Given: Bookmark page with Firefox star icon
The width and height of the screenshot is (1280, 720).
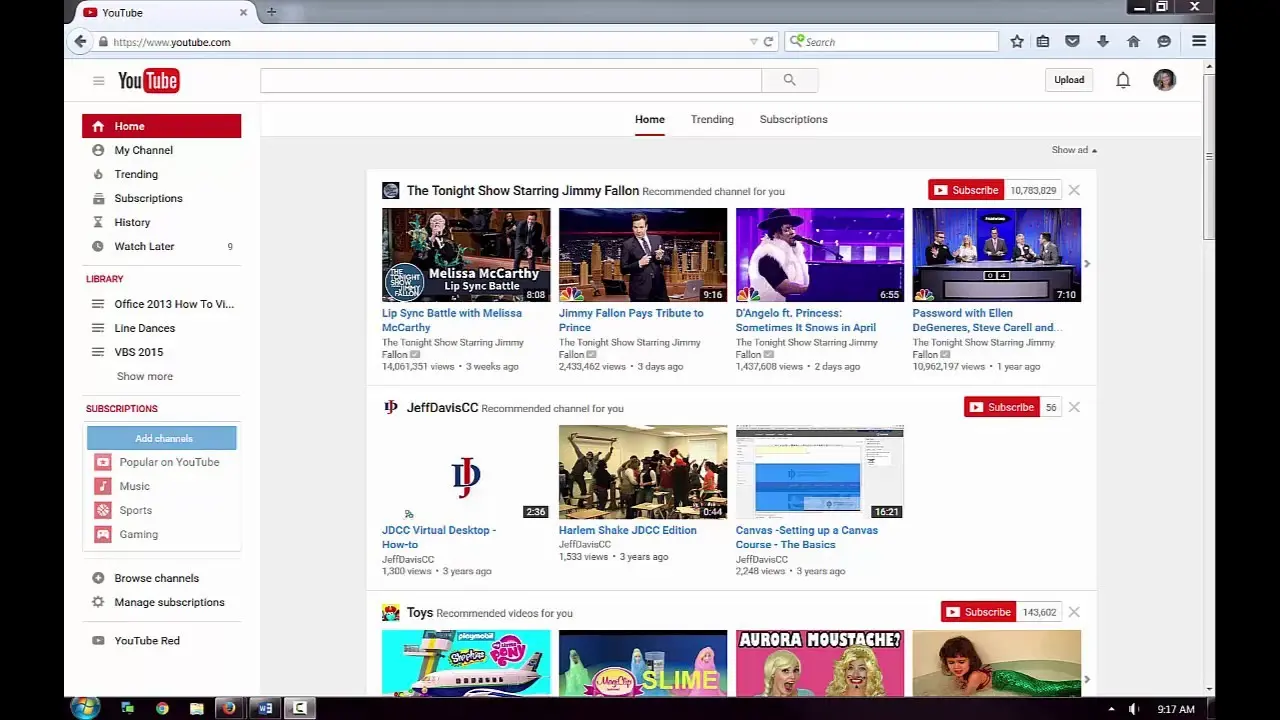Looking at the screenshot, I should [x=1017, y=41].
